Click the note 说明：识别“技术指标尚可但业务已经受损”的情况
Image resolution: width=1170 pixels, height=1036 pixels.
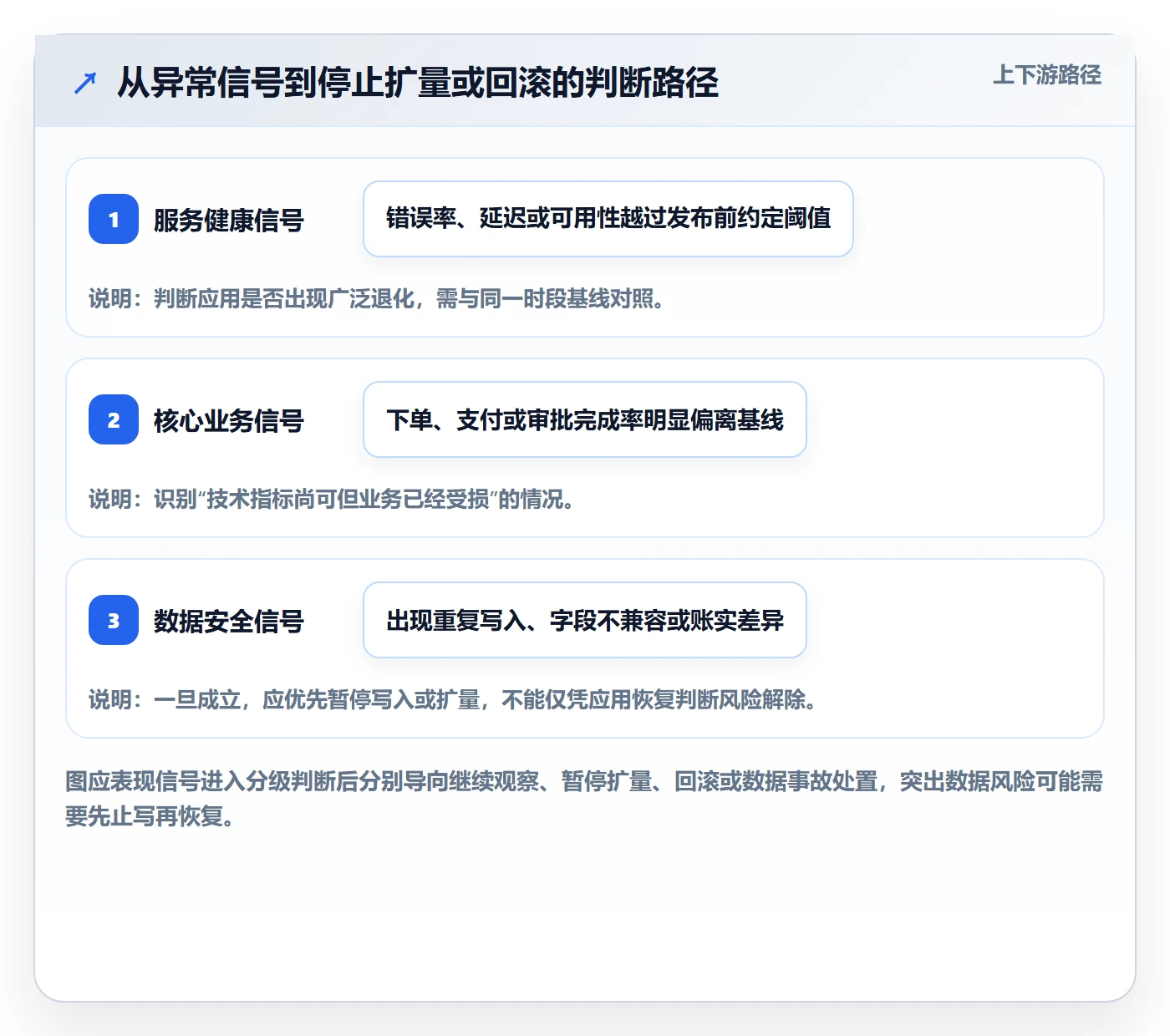pyautogui.click(x=332, y=500)
